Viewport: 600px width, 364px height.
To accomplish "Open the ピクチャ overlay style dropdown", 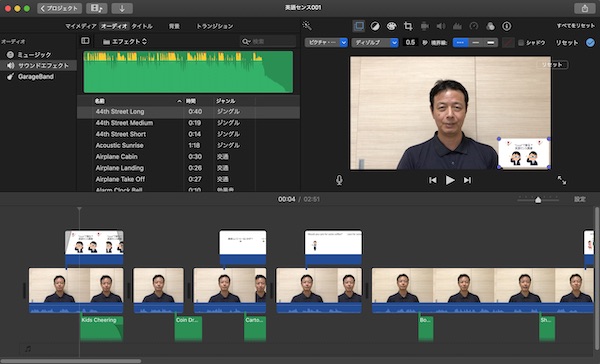I will (326, 42).
